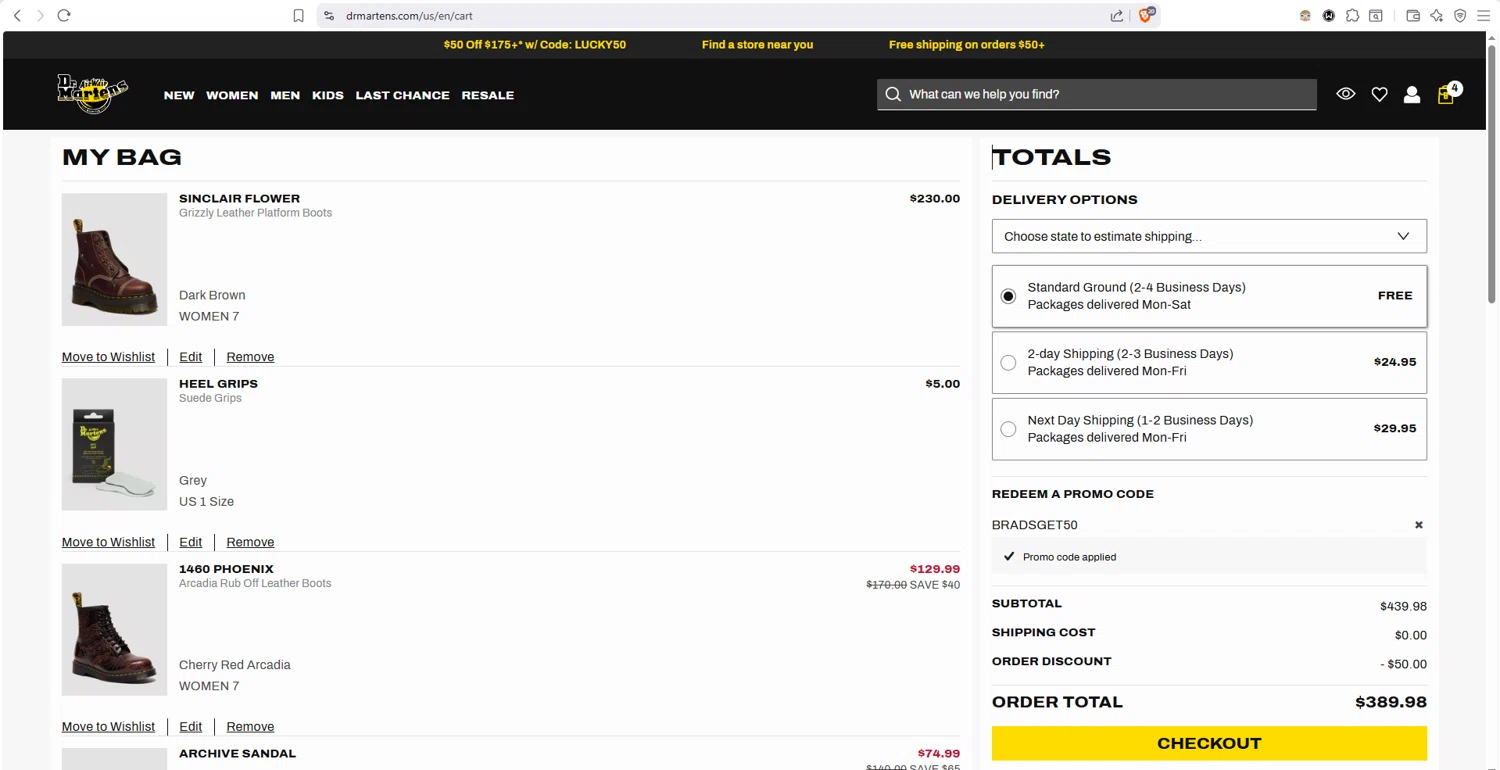Open 1460 Phoenix boot thumbnail
The height and width of the screenshot is (770, 1500).
[114, 630]
